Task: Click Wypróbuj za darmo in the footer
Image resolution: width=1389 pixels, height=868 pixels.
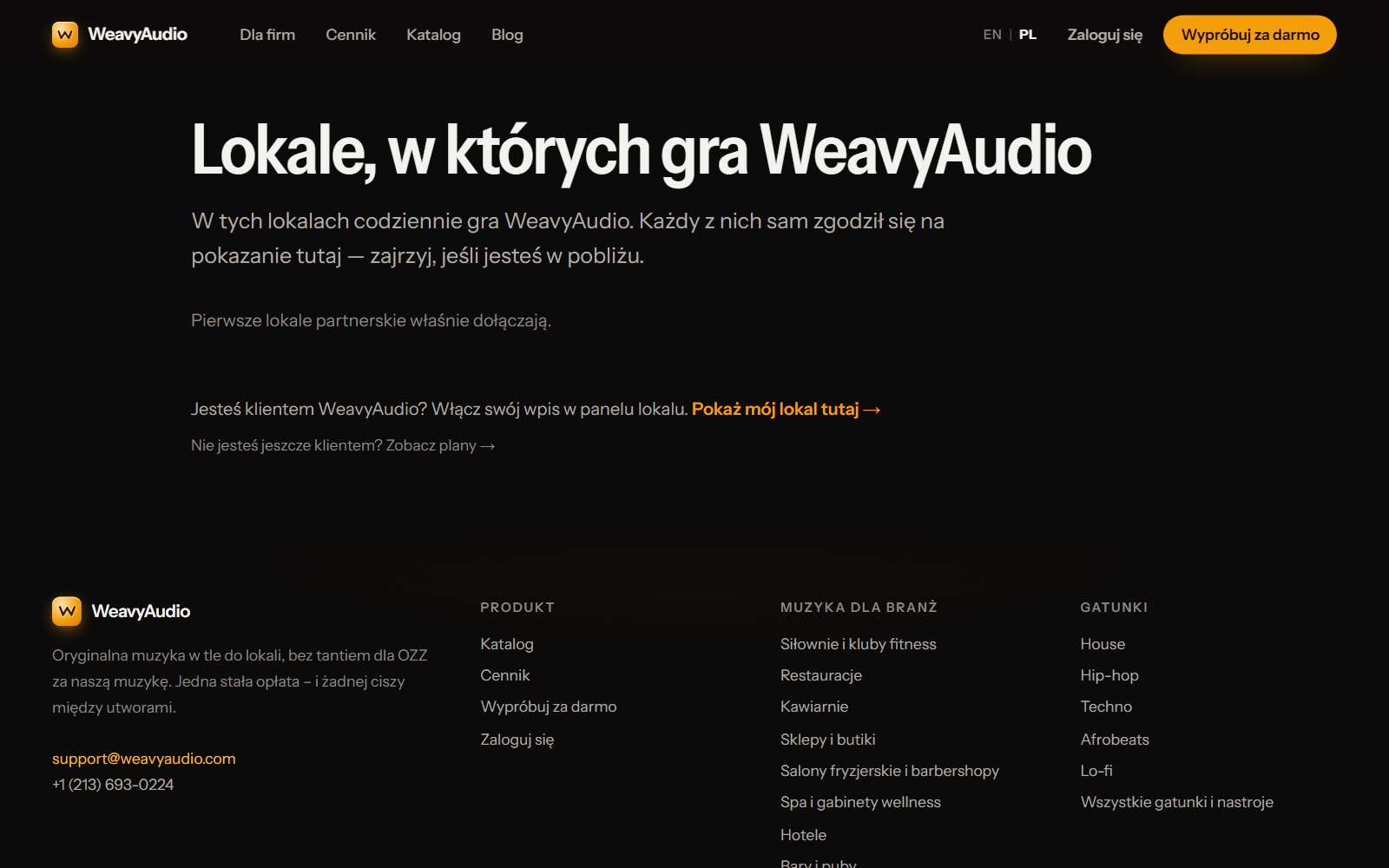Action: [x=549, y=707]
